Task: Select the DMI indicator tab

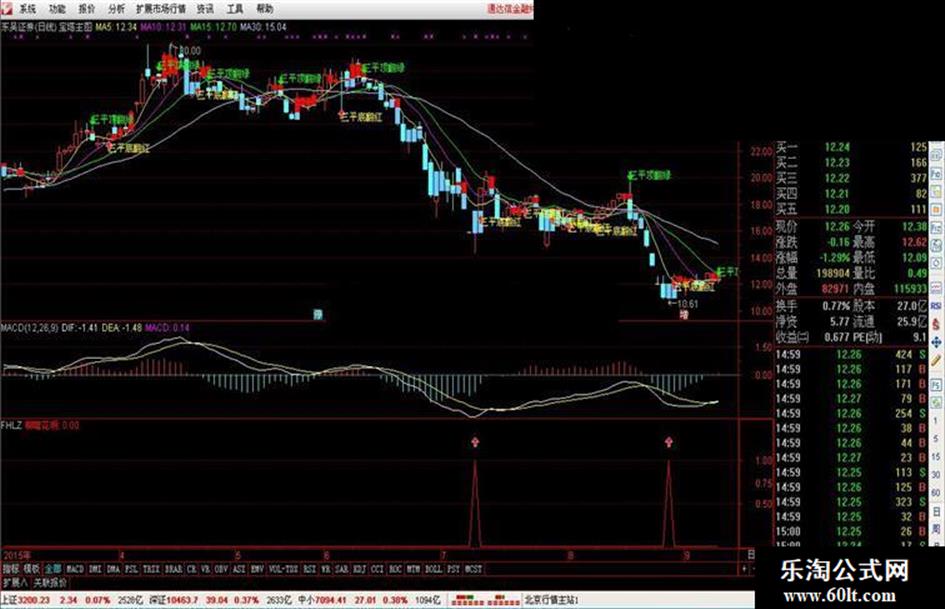Action: (94, 569)
